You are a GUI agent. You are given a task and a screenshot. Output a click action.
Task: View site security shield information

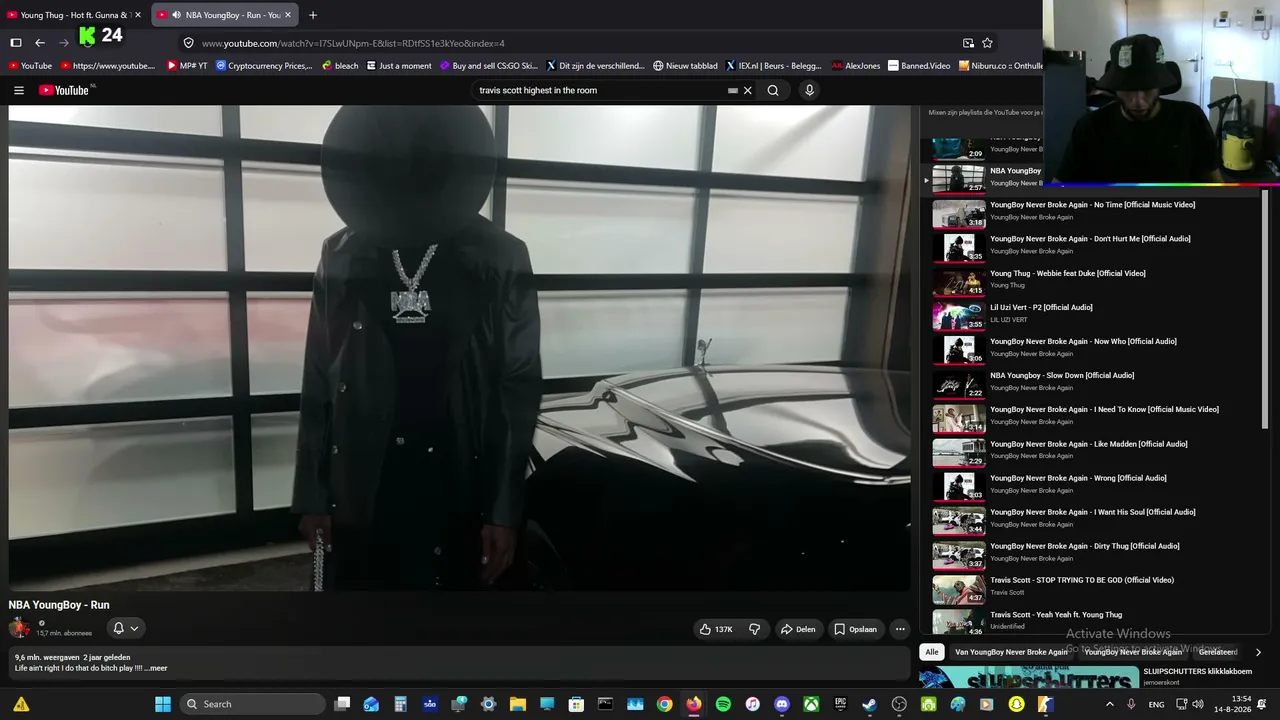click(188, 43)
